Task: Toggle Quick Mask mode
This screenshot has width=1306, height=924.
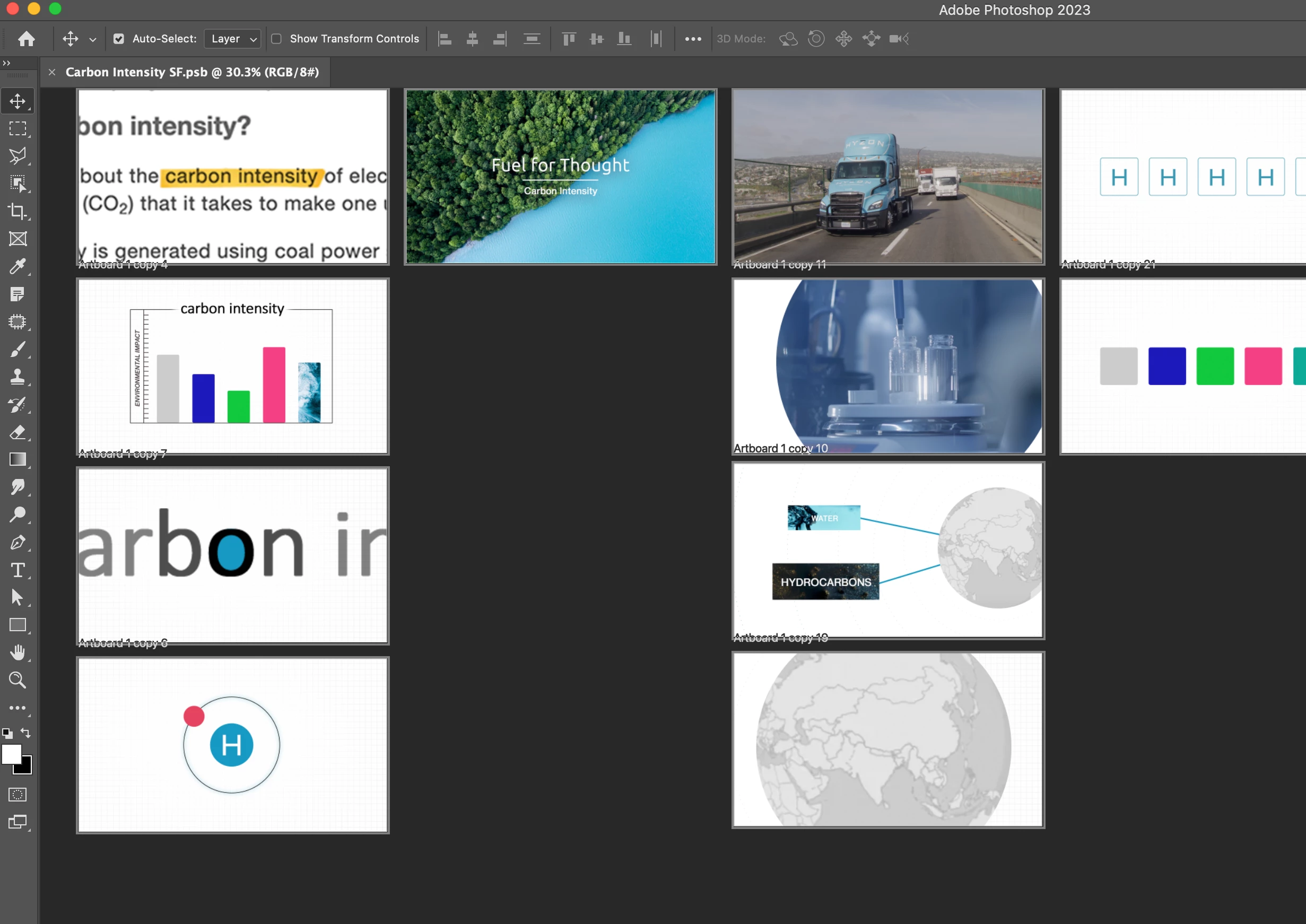Action: [18, 794]
